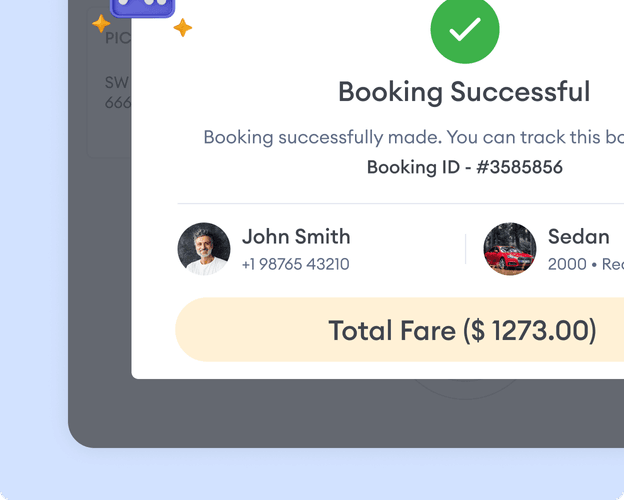
Task: Click the Sedan vehicle label
Action: click(579, 236)
